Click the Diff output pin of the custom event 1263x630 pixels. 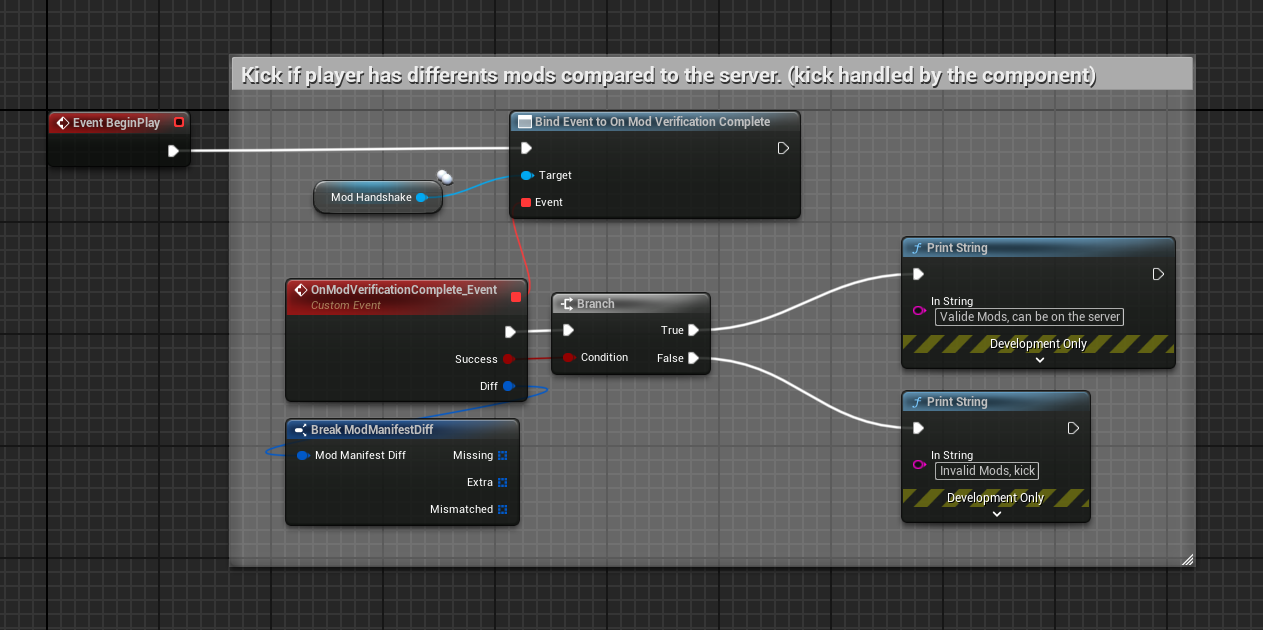(508, 386)
